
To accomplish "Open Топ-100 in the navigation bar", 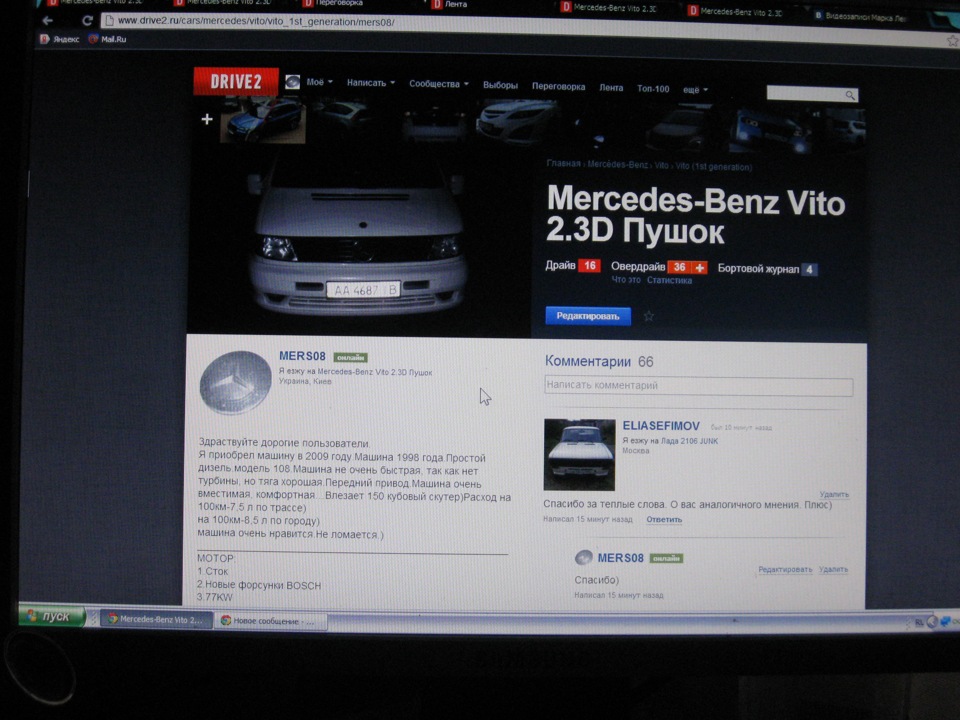I will (x=653, y=89).
